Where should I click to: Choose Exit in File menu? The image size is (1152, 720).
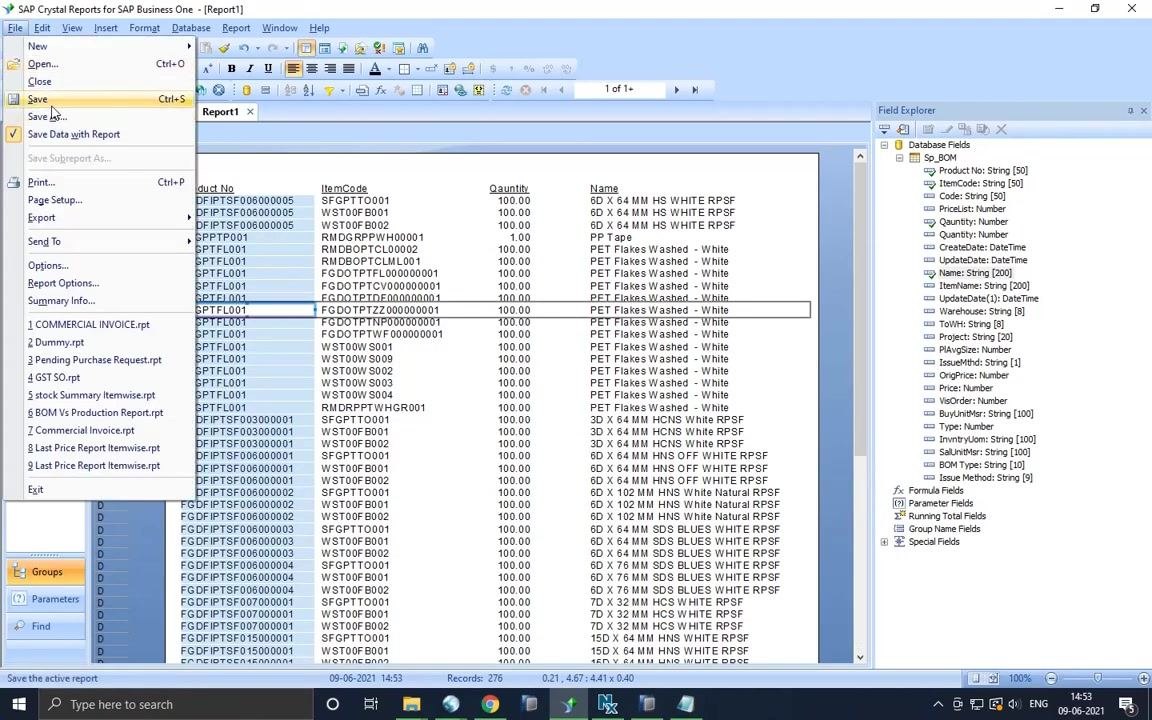click(x=100, y=489)
